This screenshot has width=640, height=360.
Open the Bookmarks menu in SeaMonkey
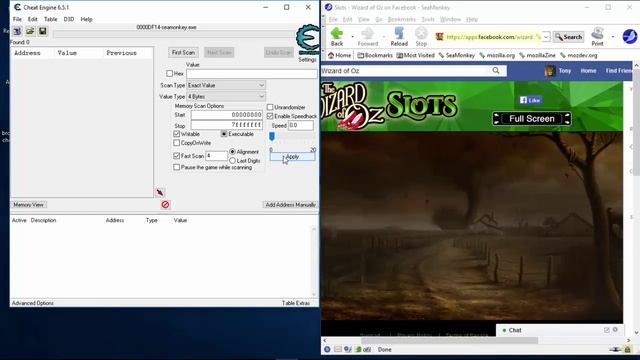coord(401,19)
